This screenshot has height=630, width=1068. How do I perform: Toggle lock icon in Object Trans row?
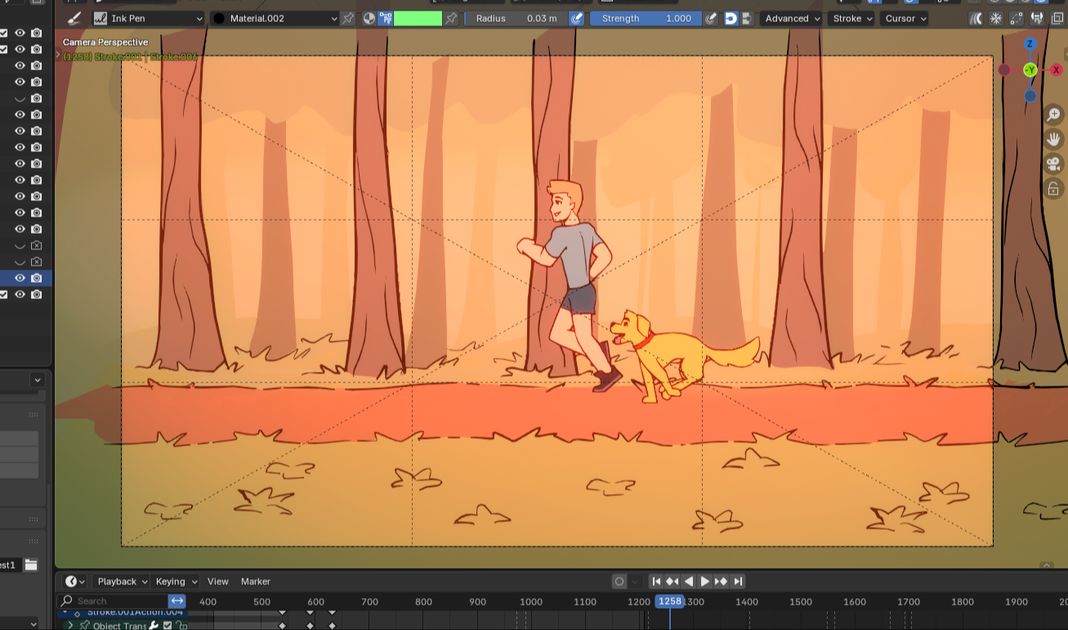tap(182, 625)
